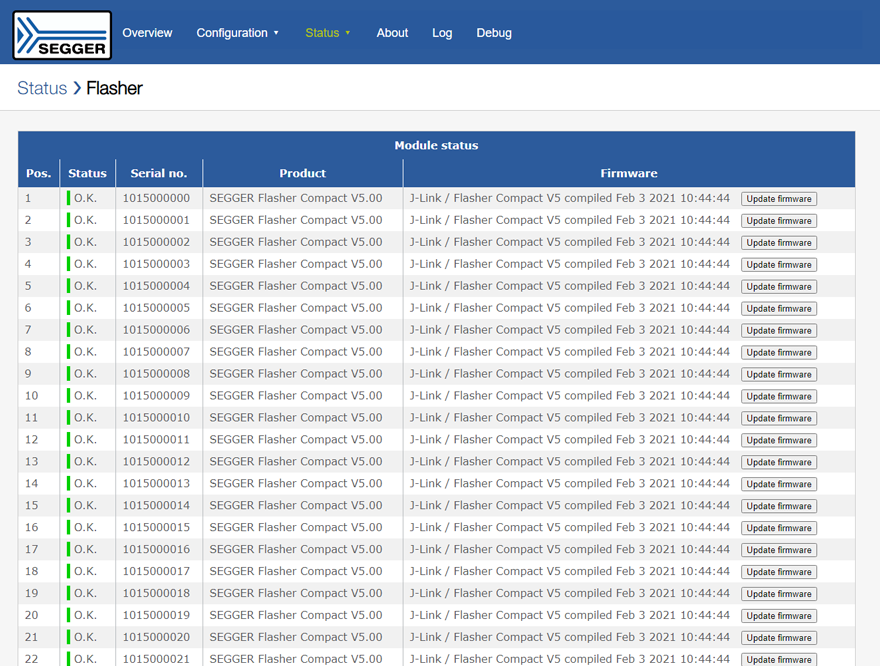Image resolution: width=880 pixels, height=666 pixels.
Task: Update firmware for module position 1
Action: [778, 199]
